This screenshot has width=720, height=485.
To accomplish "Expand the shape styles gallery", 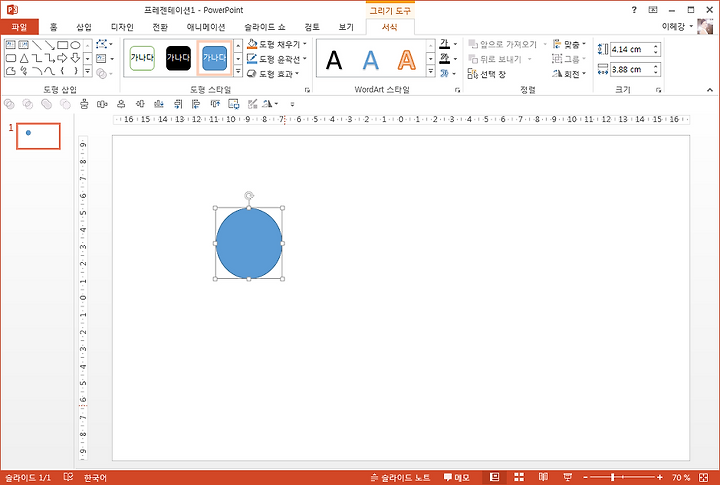I will coord(238,71).
